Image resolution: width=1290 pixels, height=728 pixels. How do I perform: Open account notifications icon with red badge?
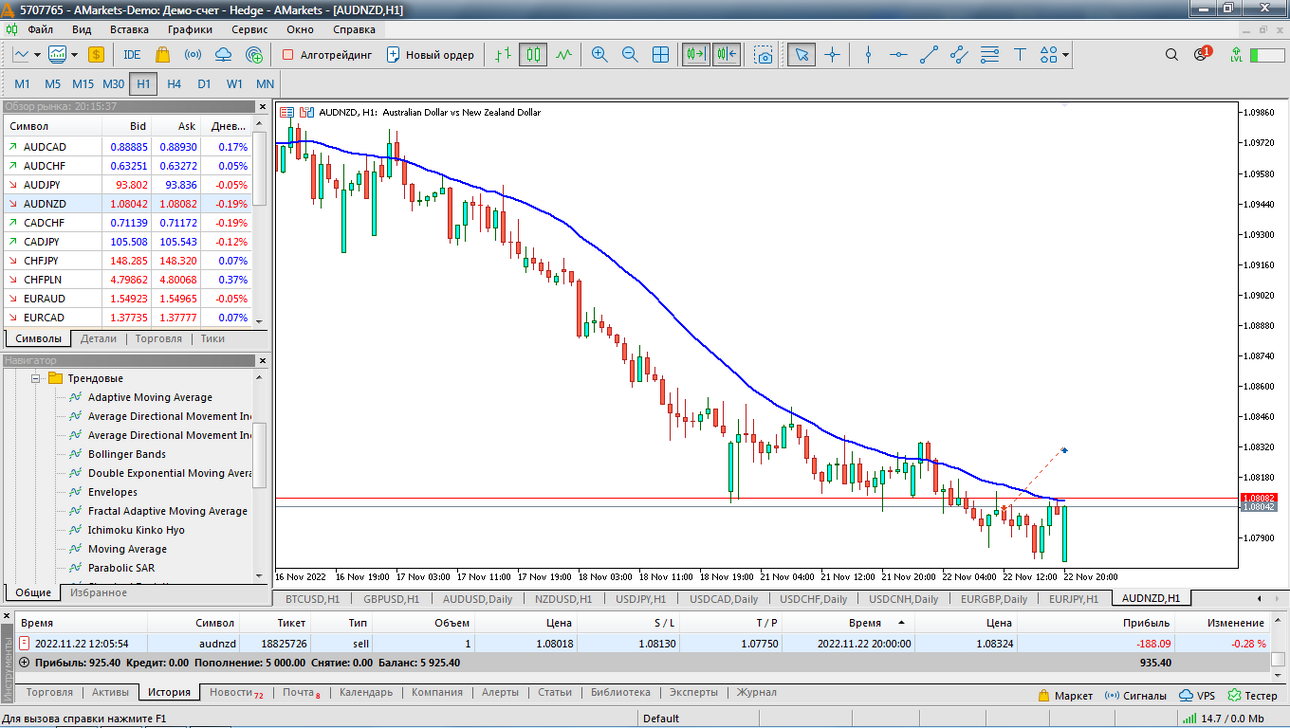(1202, 54)
